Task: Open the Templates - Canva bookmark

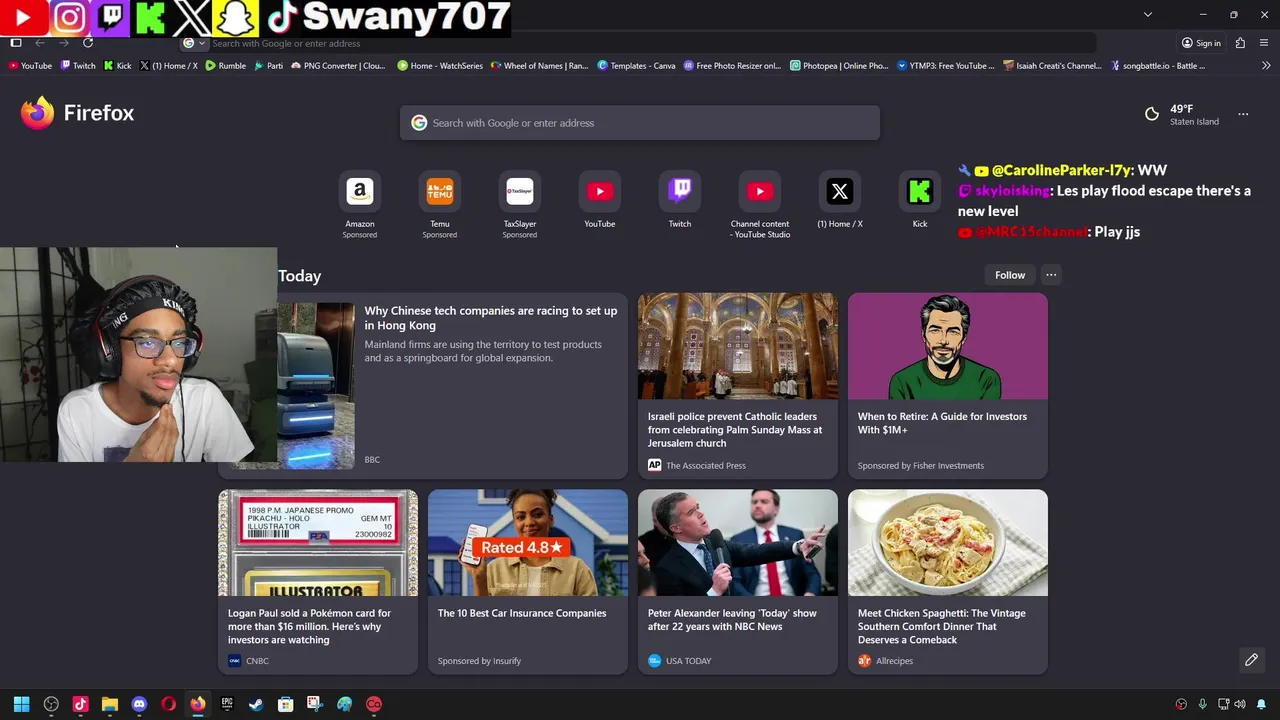Action: point(636,66)
